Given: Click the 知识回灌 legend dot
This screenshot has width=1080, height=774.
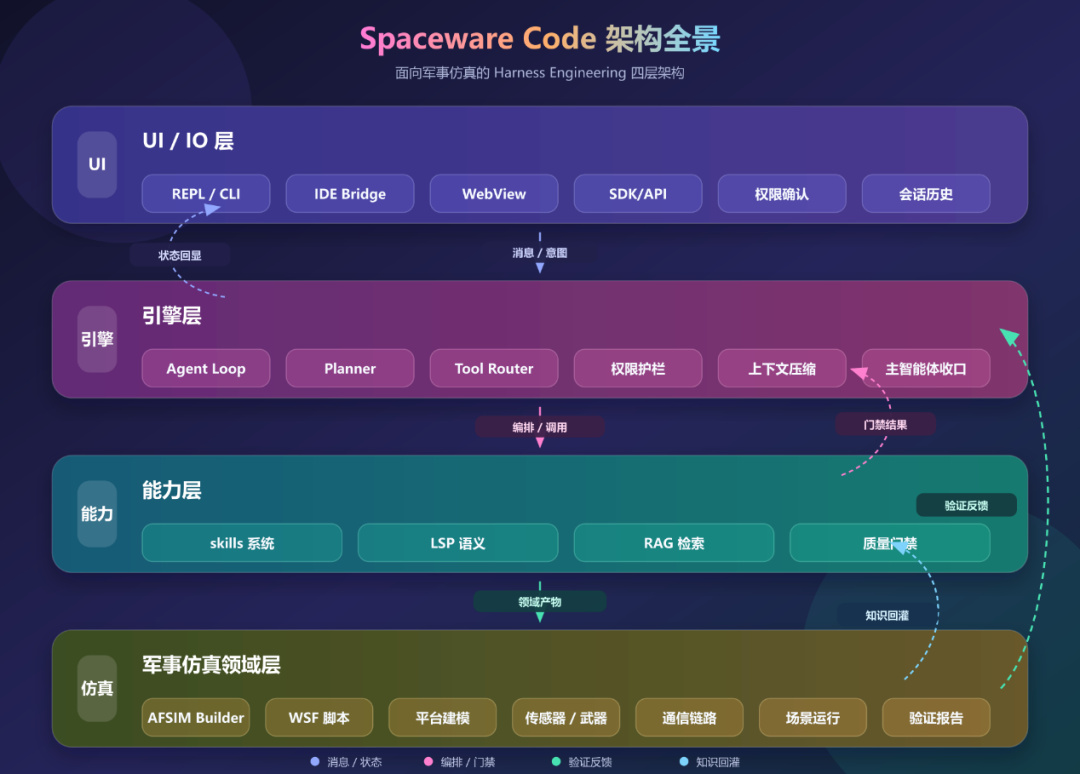Looking at the screenshot, I should point(684,762).
